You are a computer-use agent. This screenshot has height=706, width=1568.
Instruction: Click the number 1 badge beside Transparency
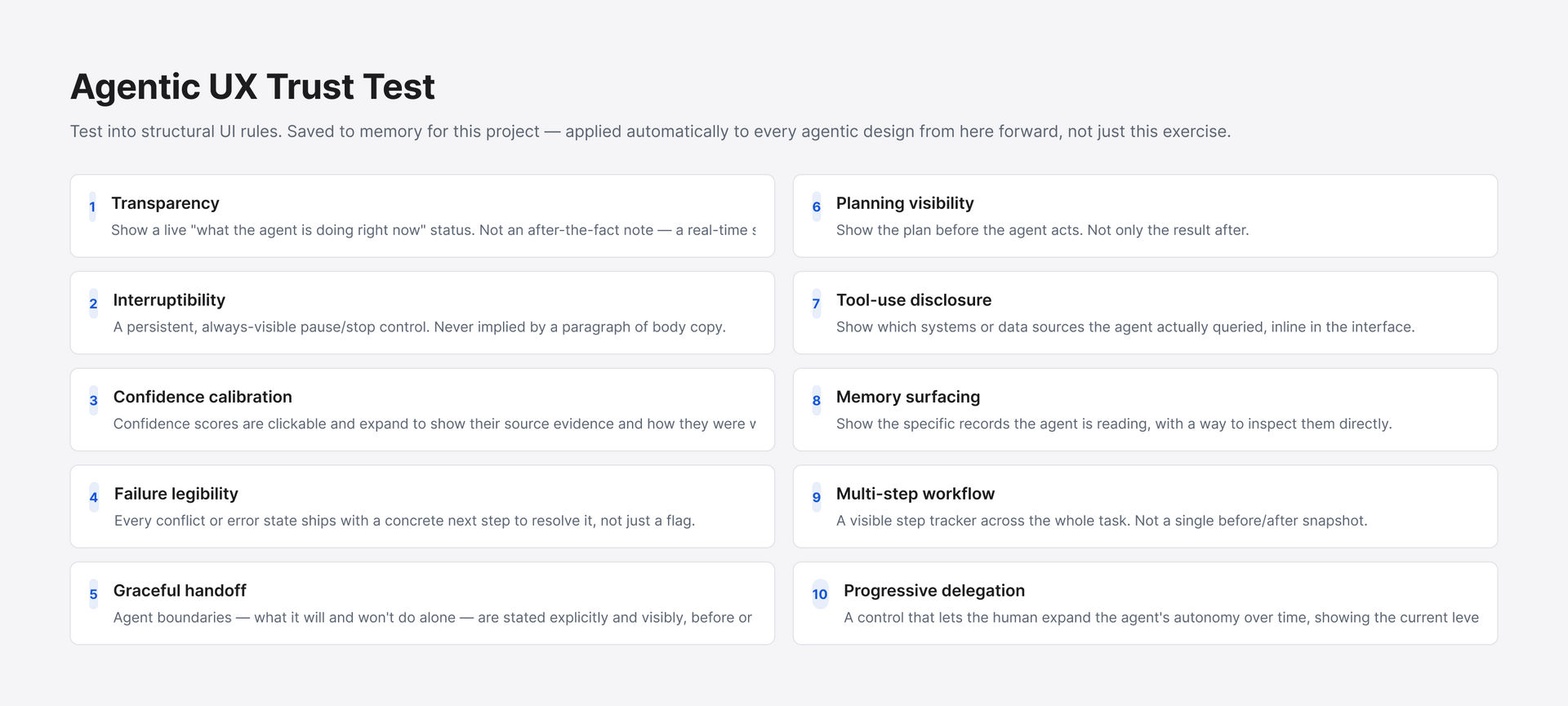point(92,206)
